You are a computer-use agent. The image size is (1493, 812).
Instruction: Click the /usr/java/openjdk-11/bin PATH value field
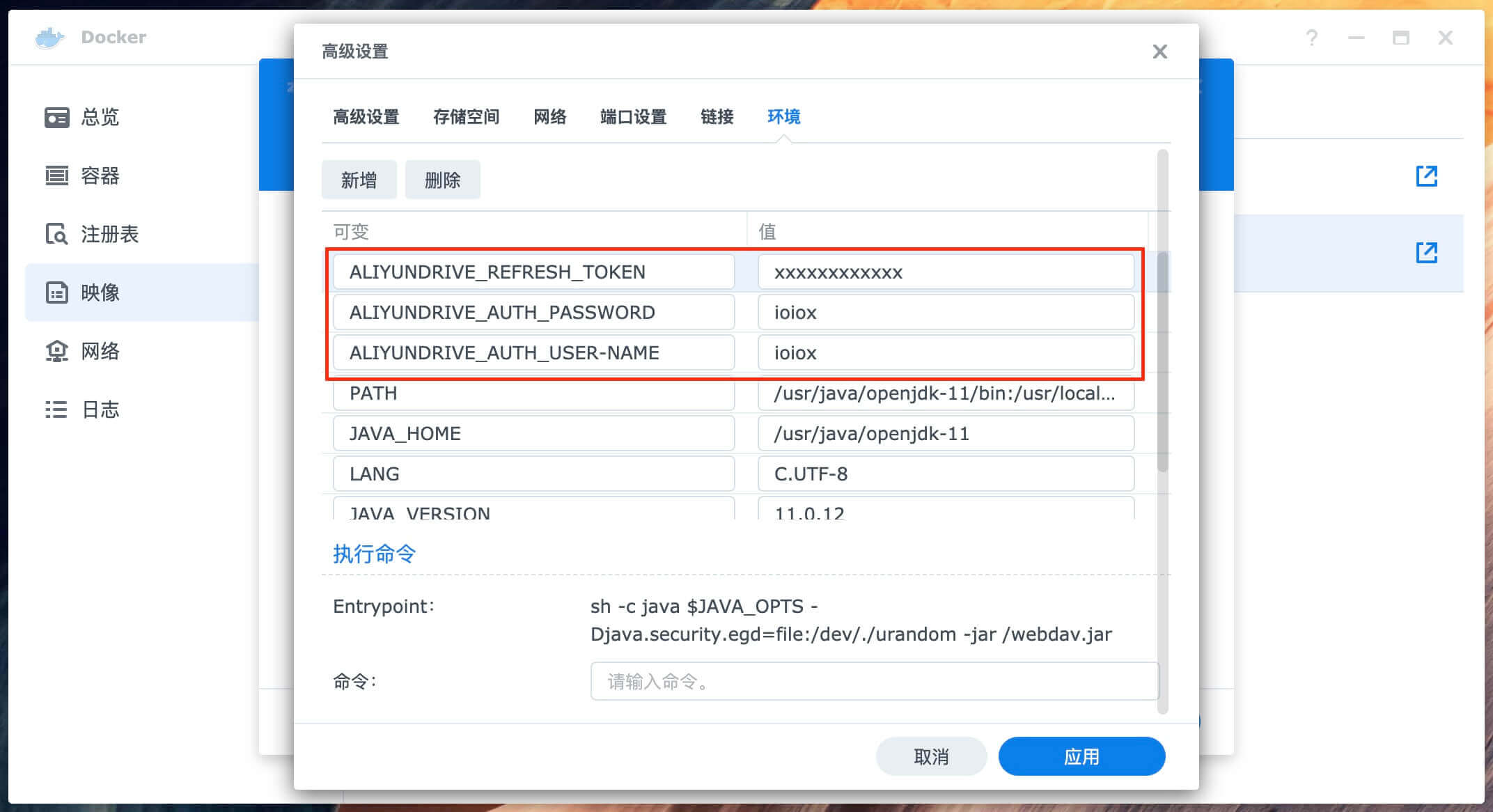tap(946, 393)
